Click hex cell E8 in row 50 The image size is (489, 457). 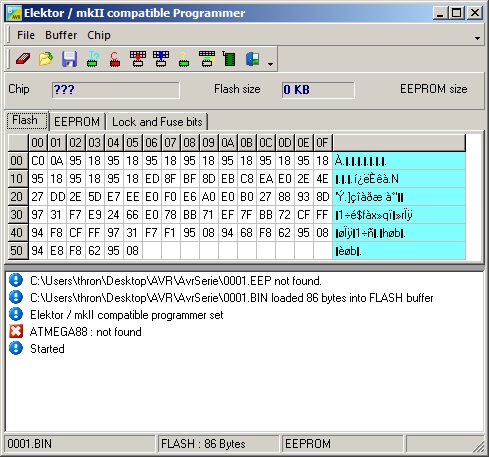click(x=57, y=251)
